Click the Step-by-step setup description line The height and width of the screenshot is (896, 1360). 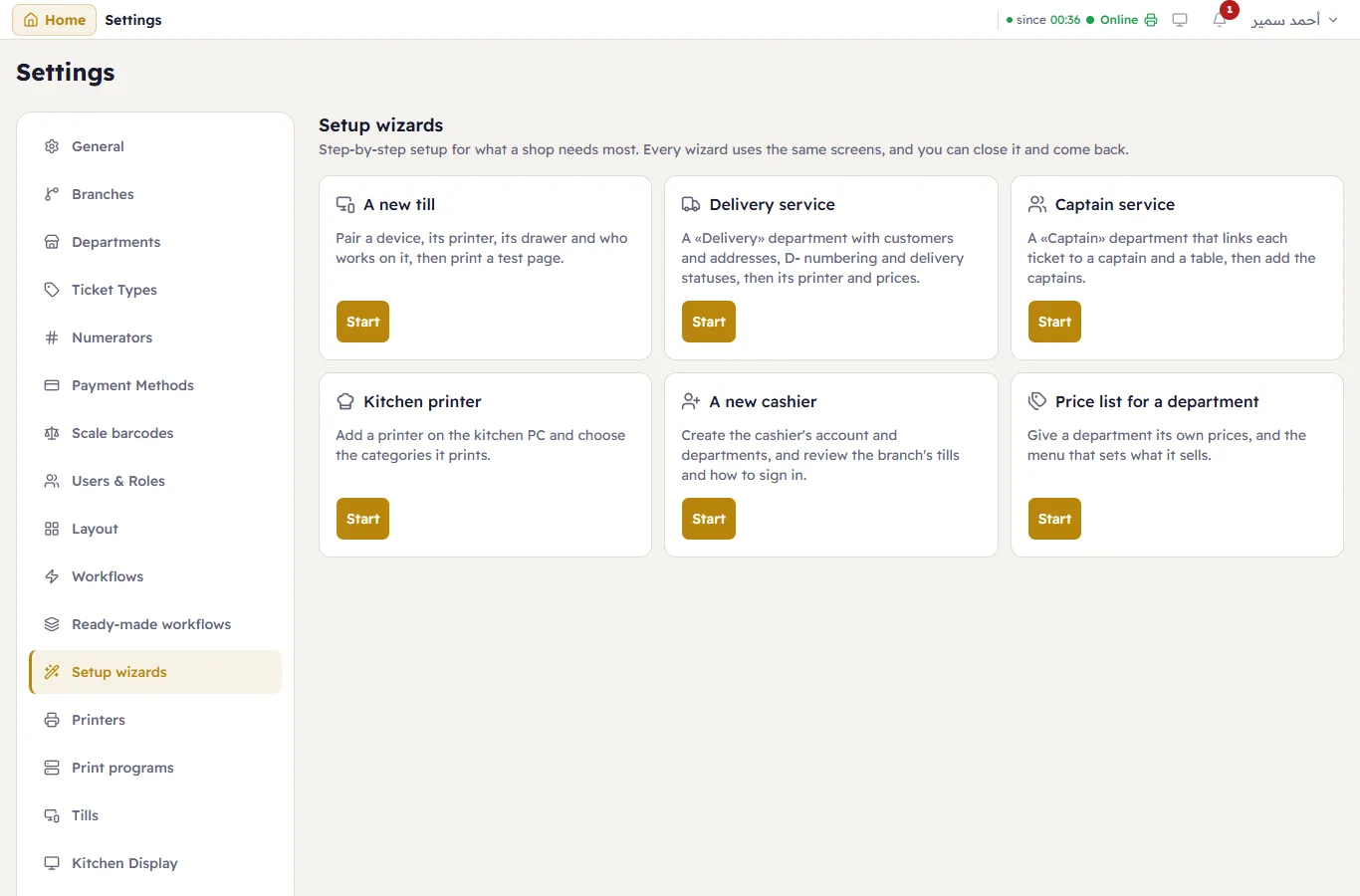(x=724, y=149)
